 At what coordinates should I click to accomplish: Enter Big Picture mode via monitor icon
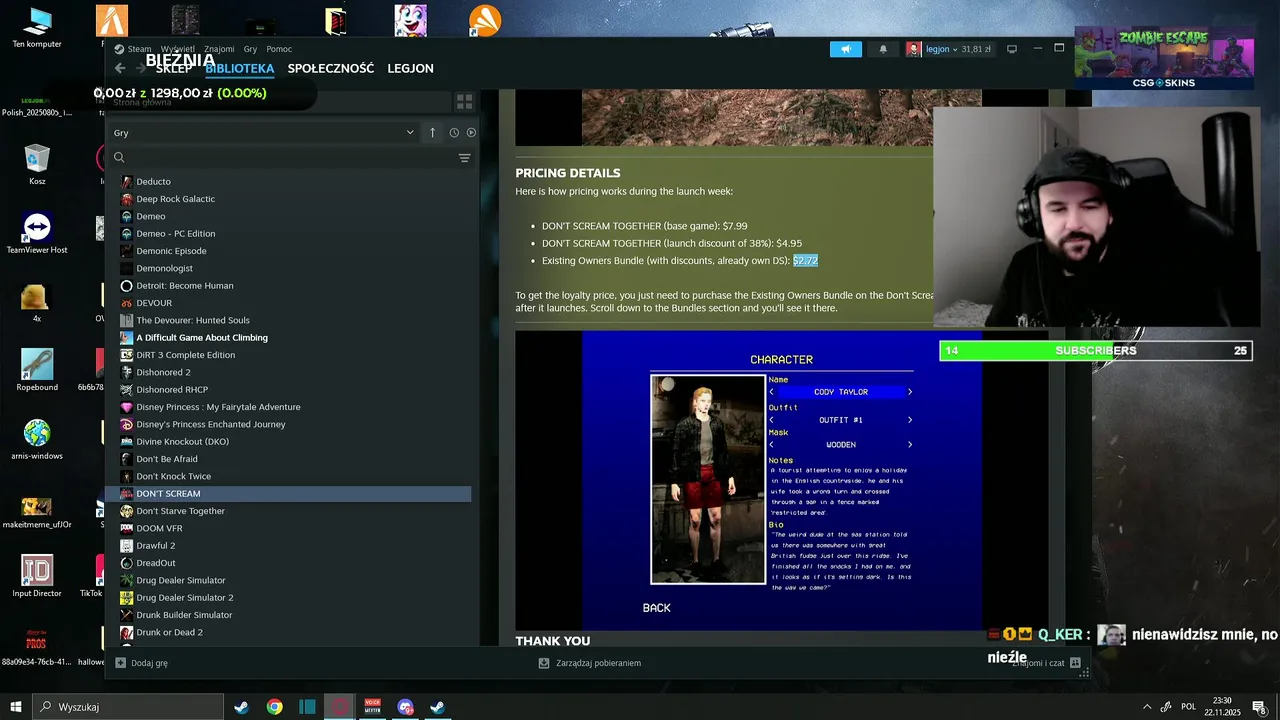tap(1011, 49)
